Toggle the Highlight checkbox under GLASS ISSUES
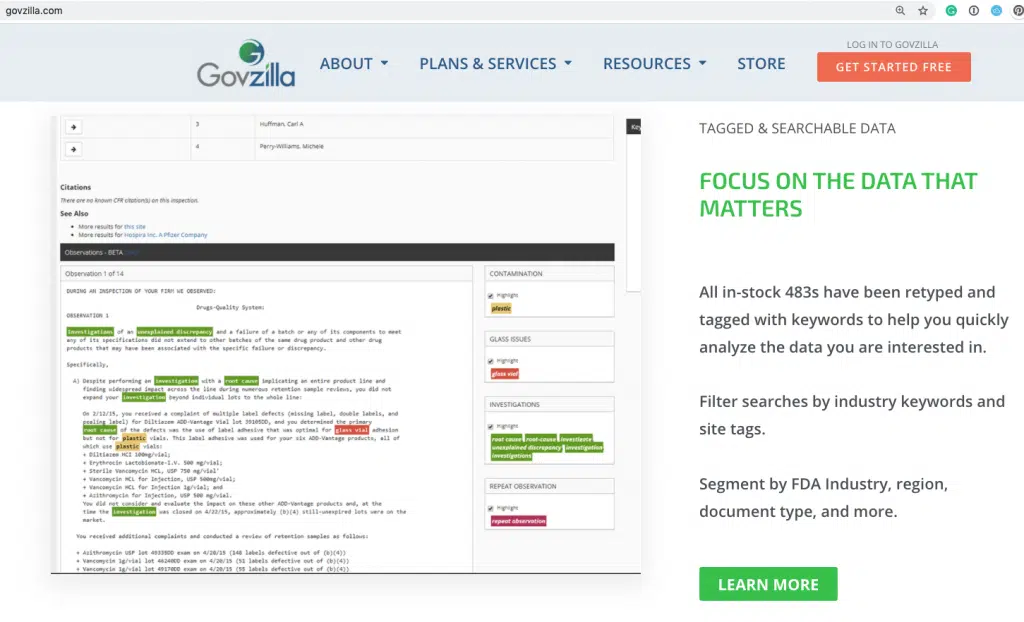Screen dimensions: 1024x622 (491, 361)
